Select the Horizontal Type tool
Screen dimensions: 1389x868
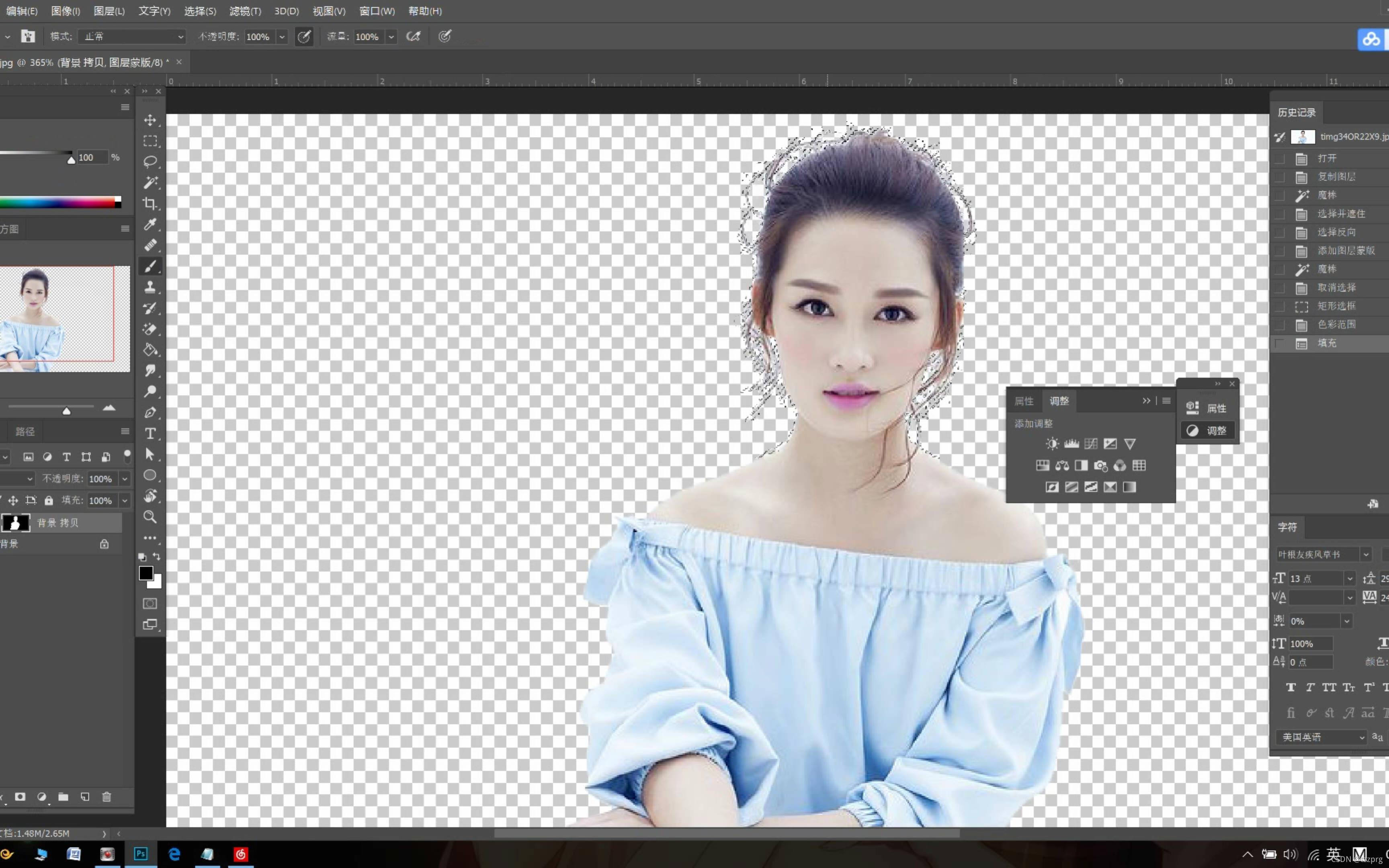[150, 434]
